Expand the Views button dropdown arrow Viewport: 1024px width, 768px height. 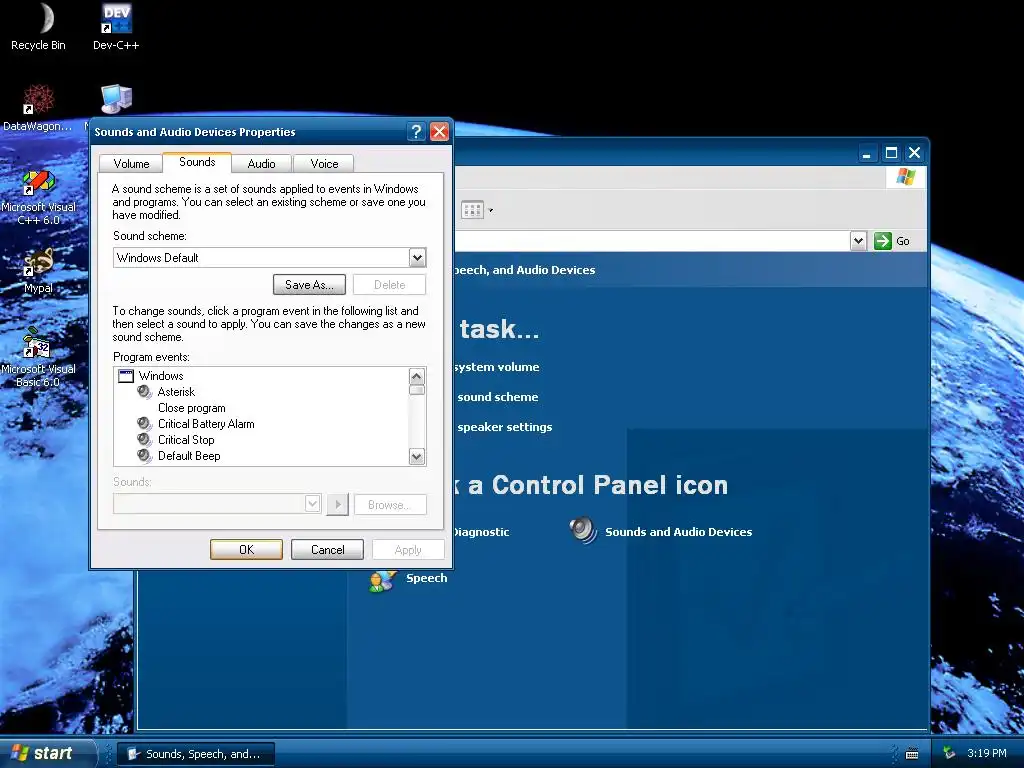pos(490,210)
